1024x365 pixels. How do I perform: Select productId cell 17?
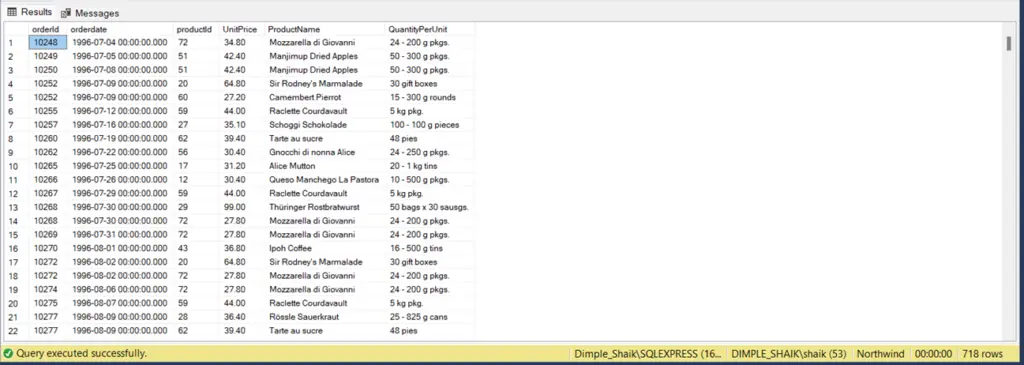[197, 166]
